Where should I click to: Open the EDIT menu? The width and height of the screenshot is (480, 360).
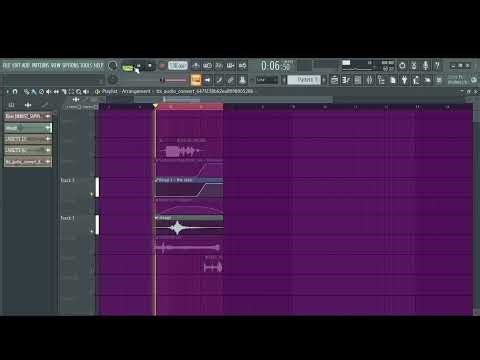[x=16, y=65]
